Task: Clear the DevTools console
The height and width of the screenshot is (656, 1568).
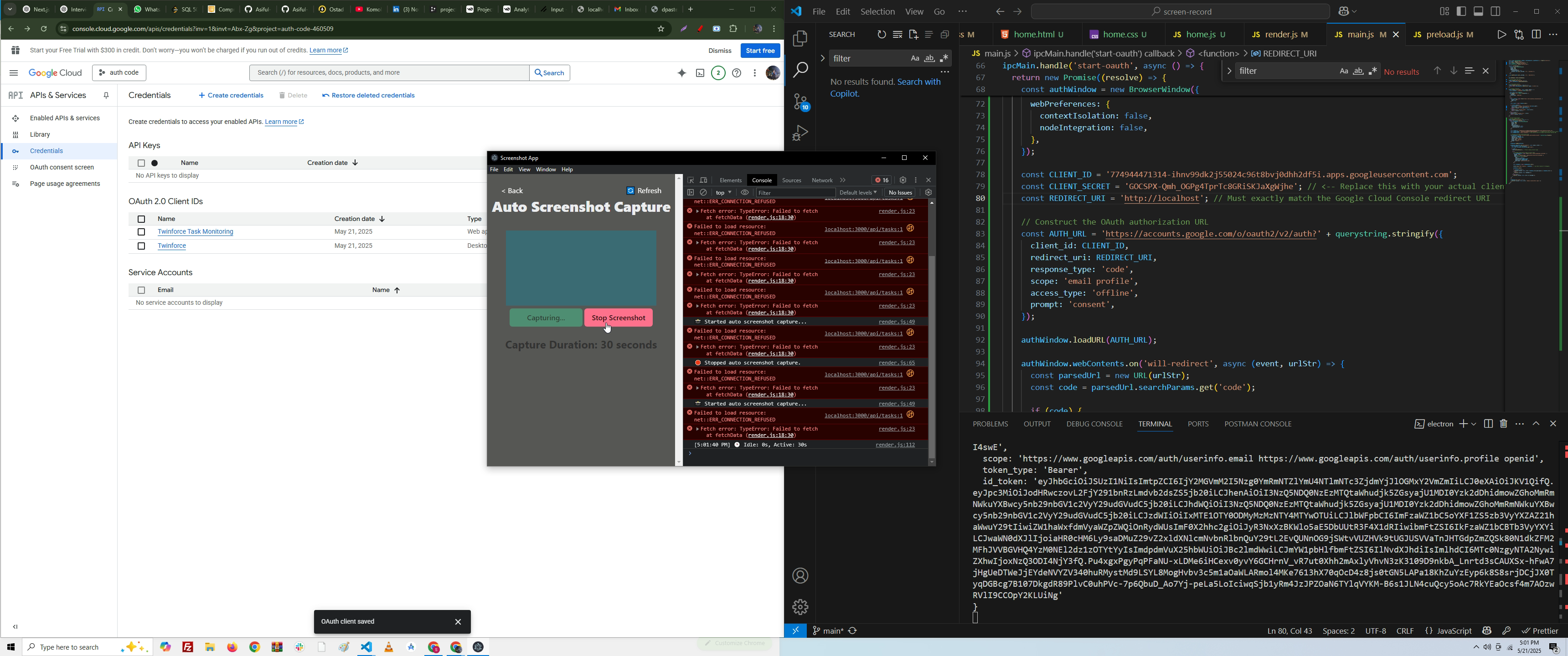Action: tap(704, 192)
